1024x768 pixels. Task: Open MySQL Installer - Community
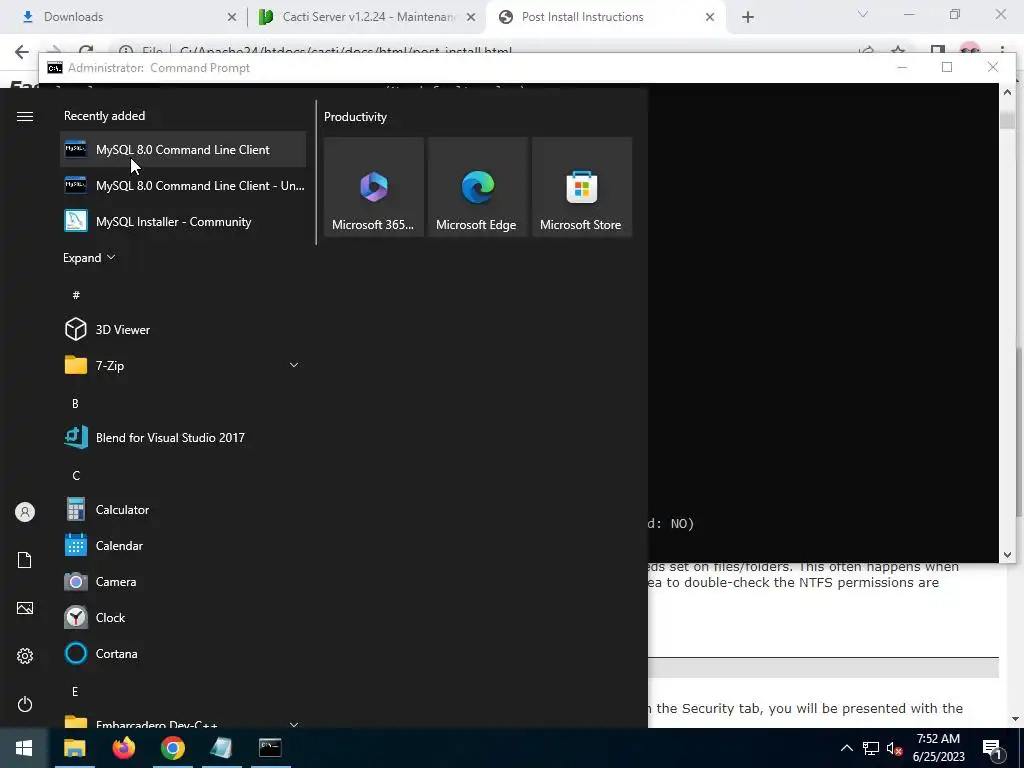pos(183,221)
